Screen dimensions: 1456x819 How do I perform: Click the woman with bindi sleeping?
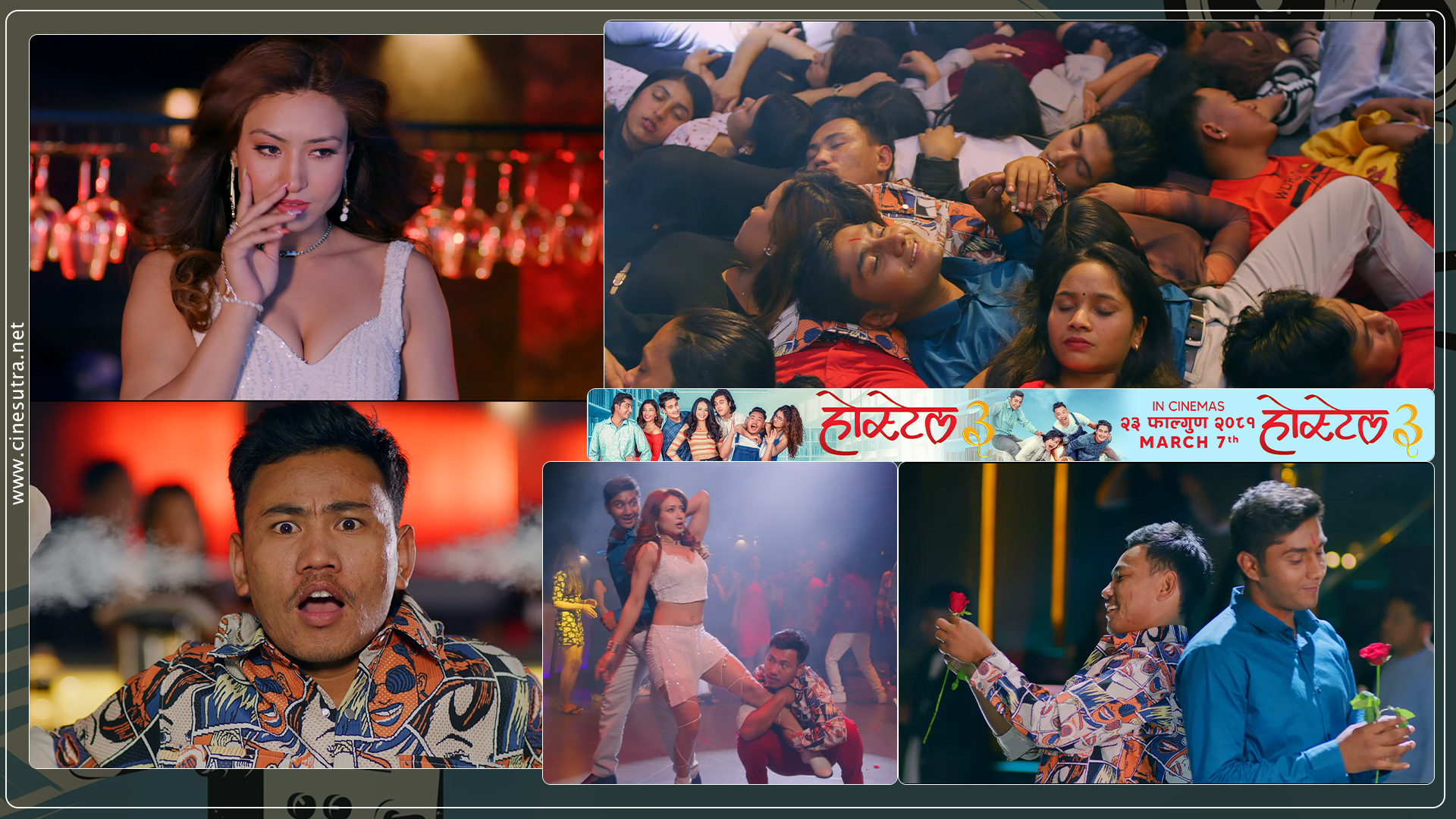pyautogui.click(x=1084, y=318)
